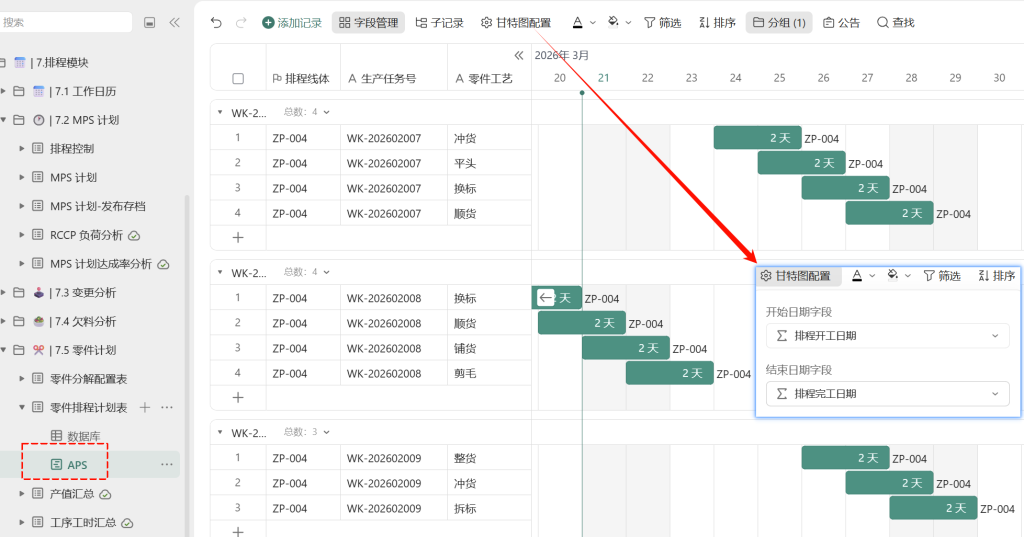Expand the 7.1 工作日历 folder

coord(3,91)
